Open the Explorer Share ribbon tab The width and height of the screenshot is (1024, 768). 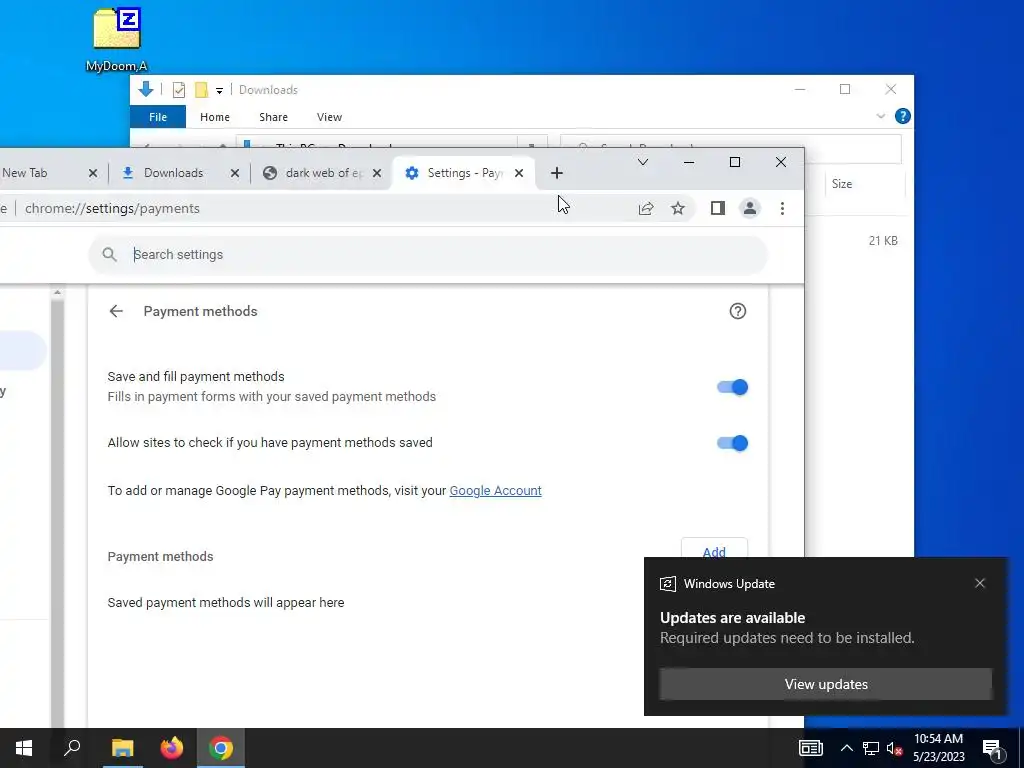tap(273, 117)
